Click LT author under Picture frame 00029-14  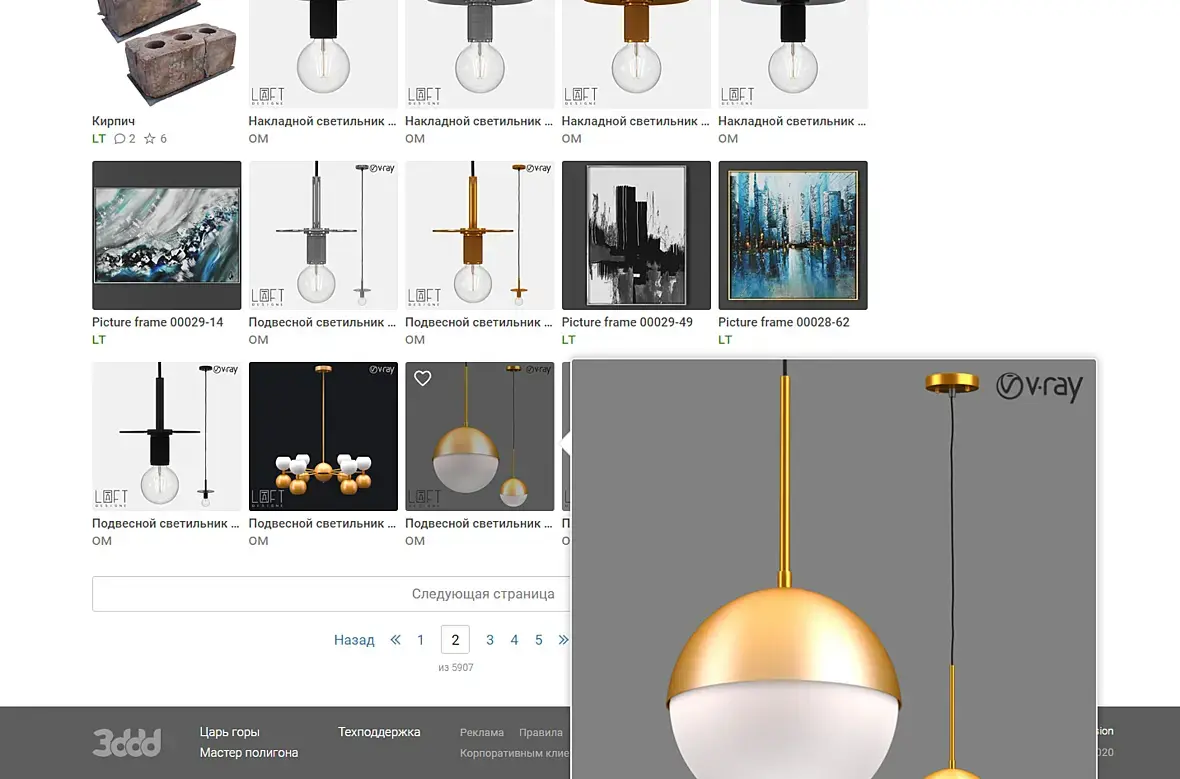99,339
